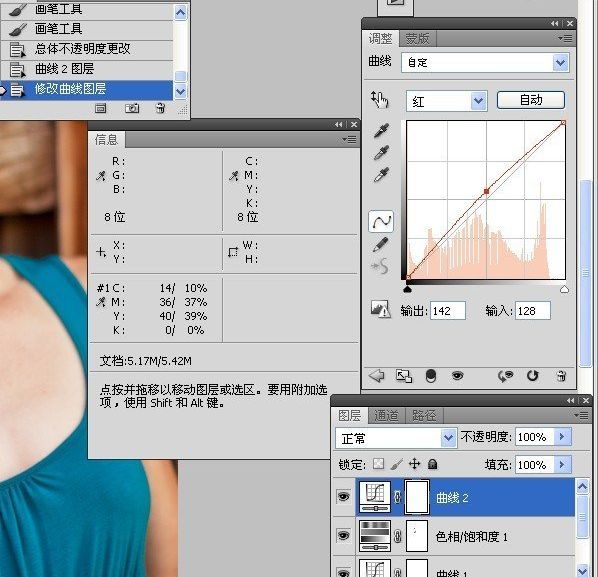The height and width of the screenshot is (577, 598).
Task: Click the view previous state icon
Action: pyautogui.click(x=506, y=376)
